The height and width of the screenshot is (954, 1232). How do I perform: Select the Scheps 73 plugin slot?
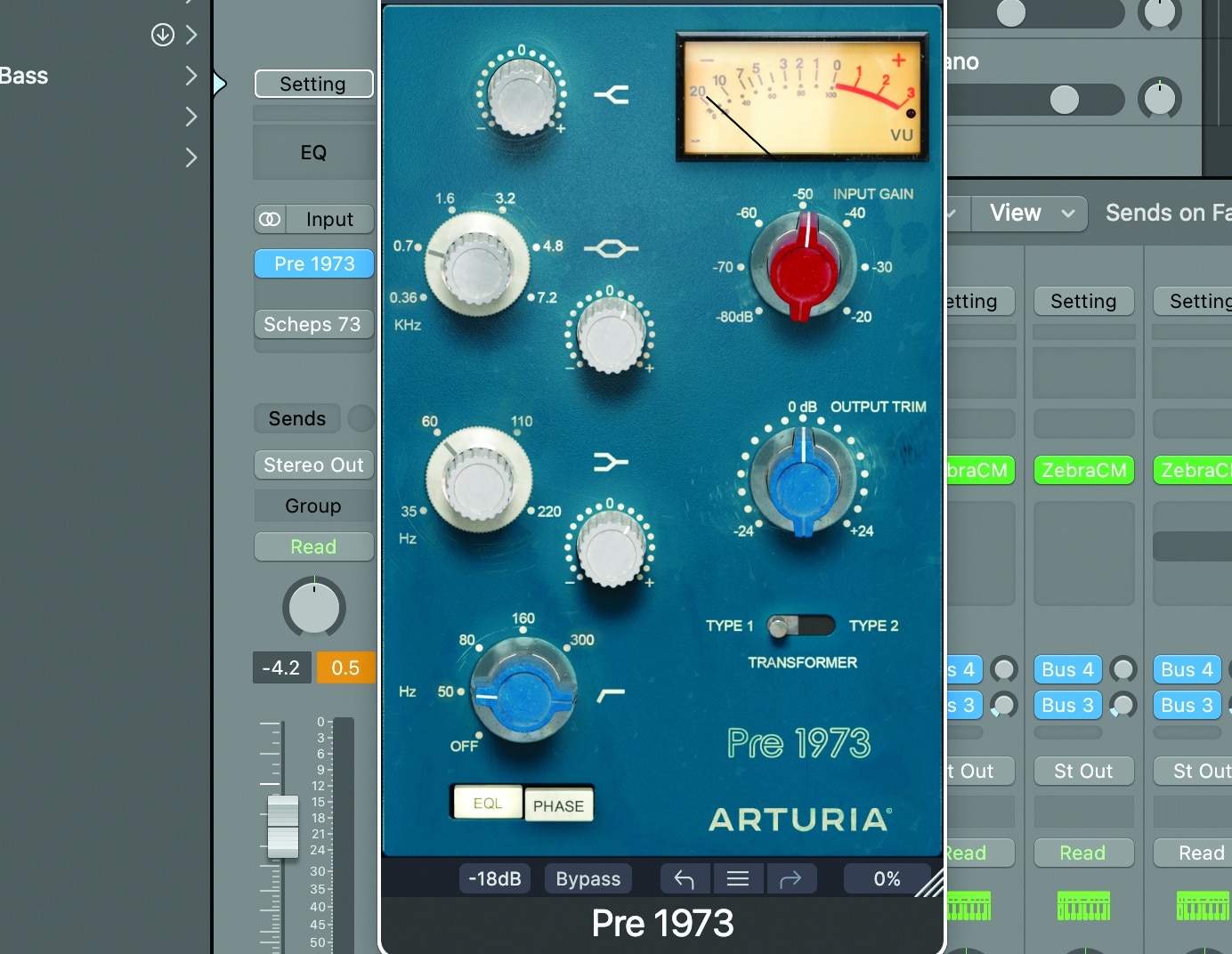click(x=313, y=324)
